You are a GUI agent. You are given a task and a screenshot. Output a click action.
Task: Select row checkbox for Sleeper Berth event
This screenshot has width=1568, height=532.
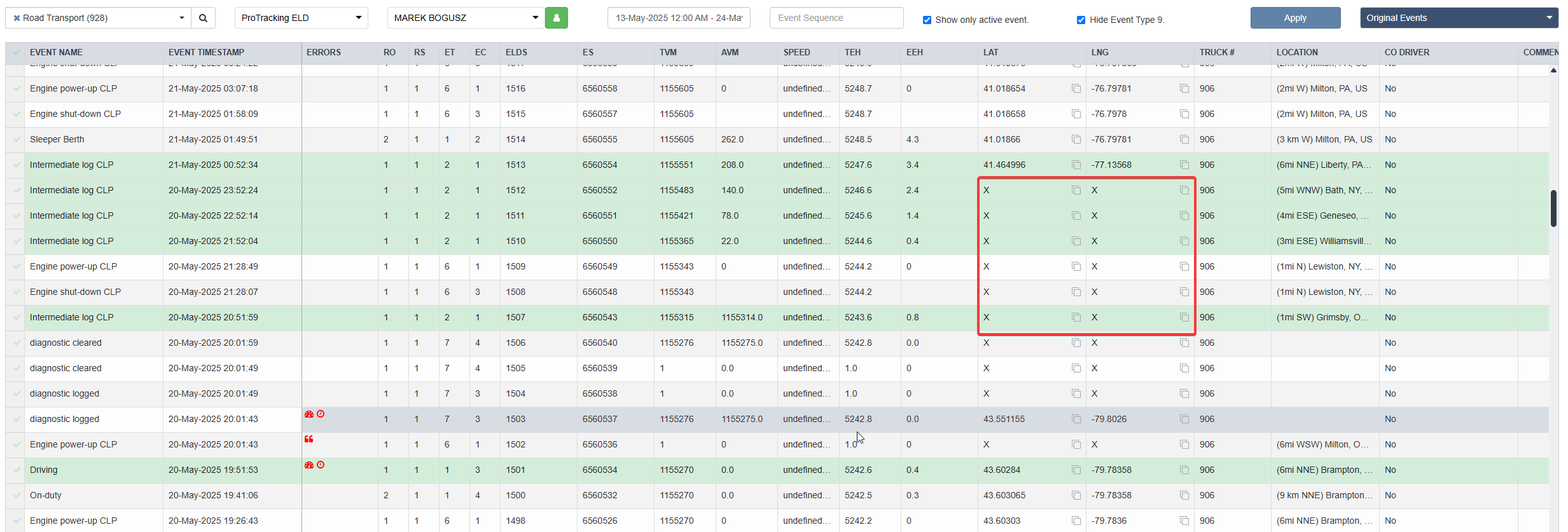click(x=16, y=139)
